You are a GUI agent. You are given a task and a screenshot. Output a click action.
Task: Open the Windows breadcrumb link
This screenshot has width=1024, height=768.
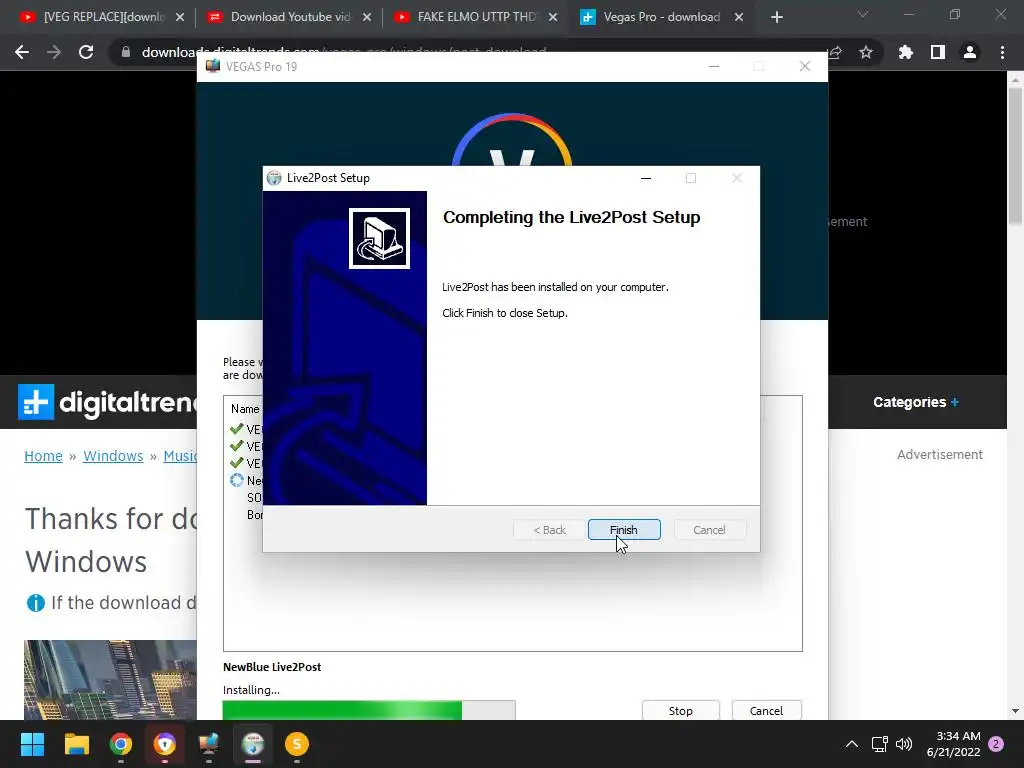click(x=113, y=456)
